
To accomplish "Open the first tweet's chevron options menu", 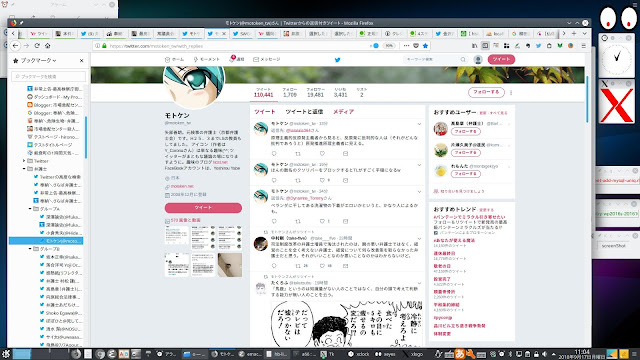I will (x=419, y=124).
